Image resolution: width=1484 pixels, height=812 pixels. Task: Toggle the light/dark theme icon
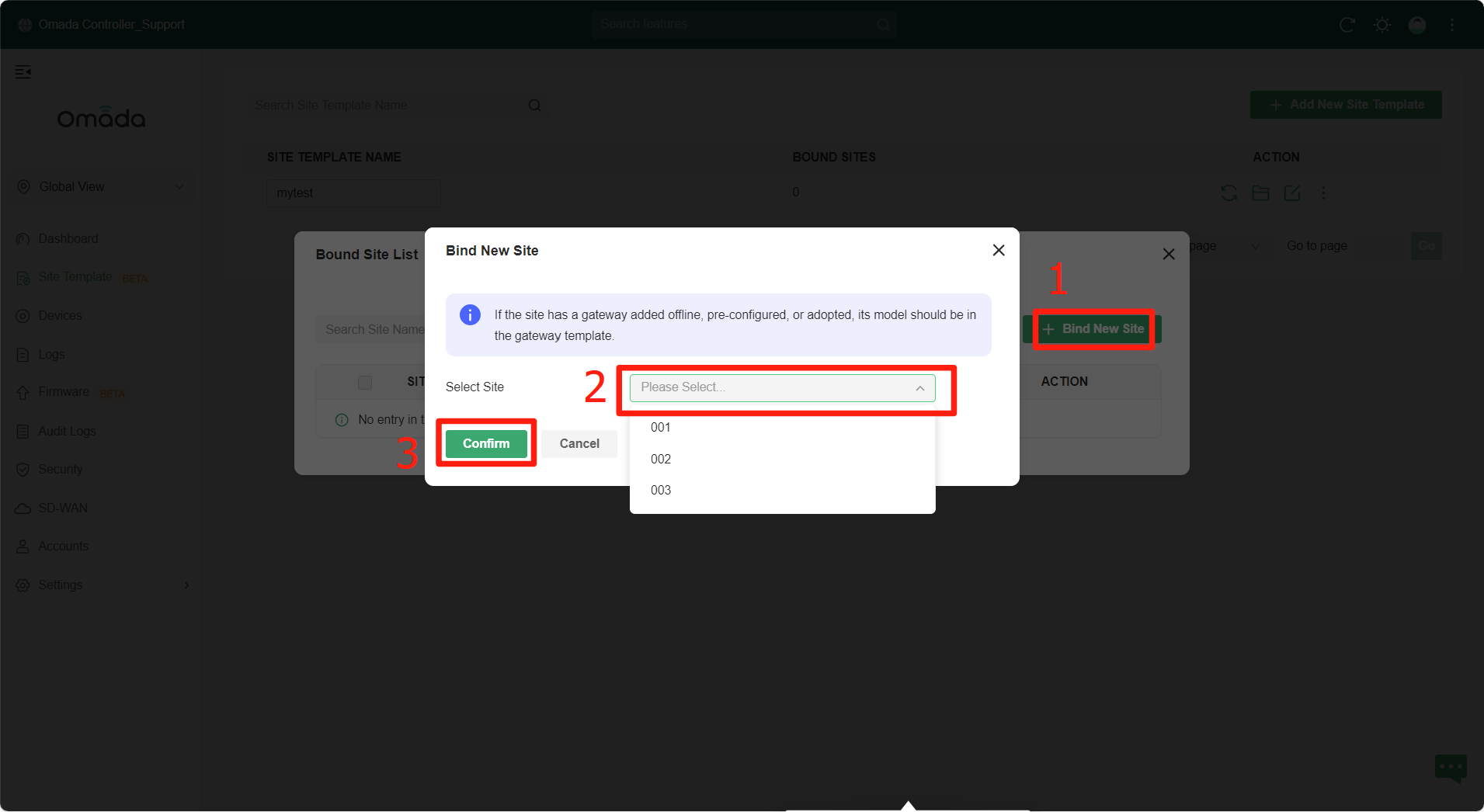(1382, 25)
